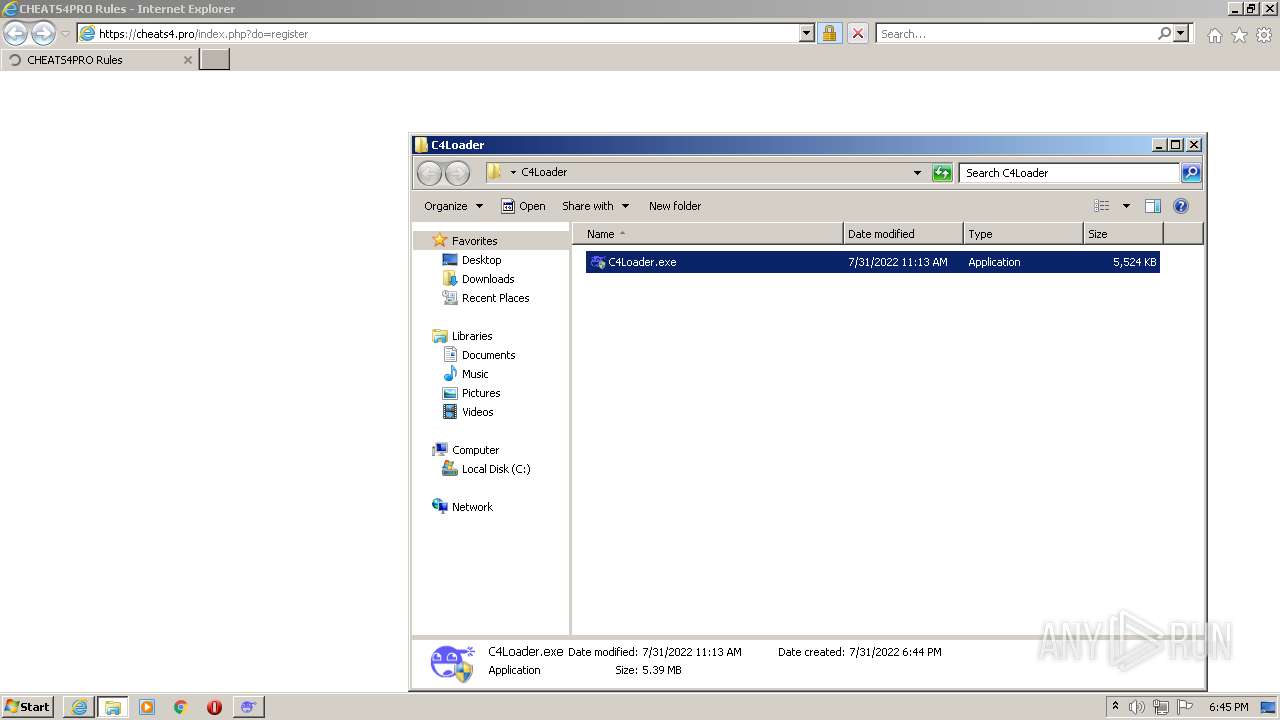Click the IE security lock icon
Image resolution: width=1280 pixels, height=720 pixels.
[829, 33]
